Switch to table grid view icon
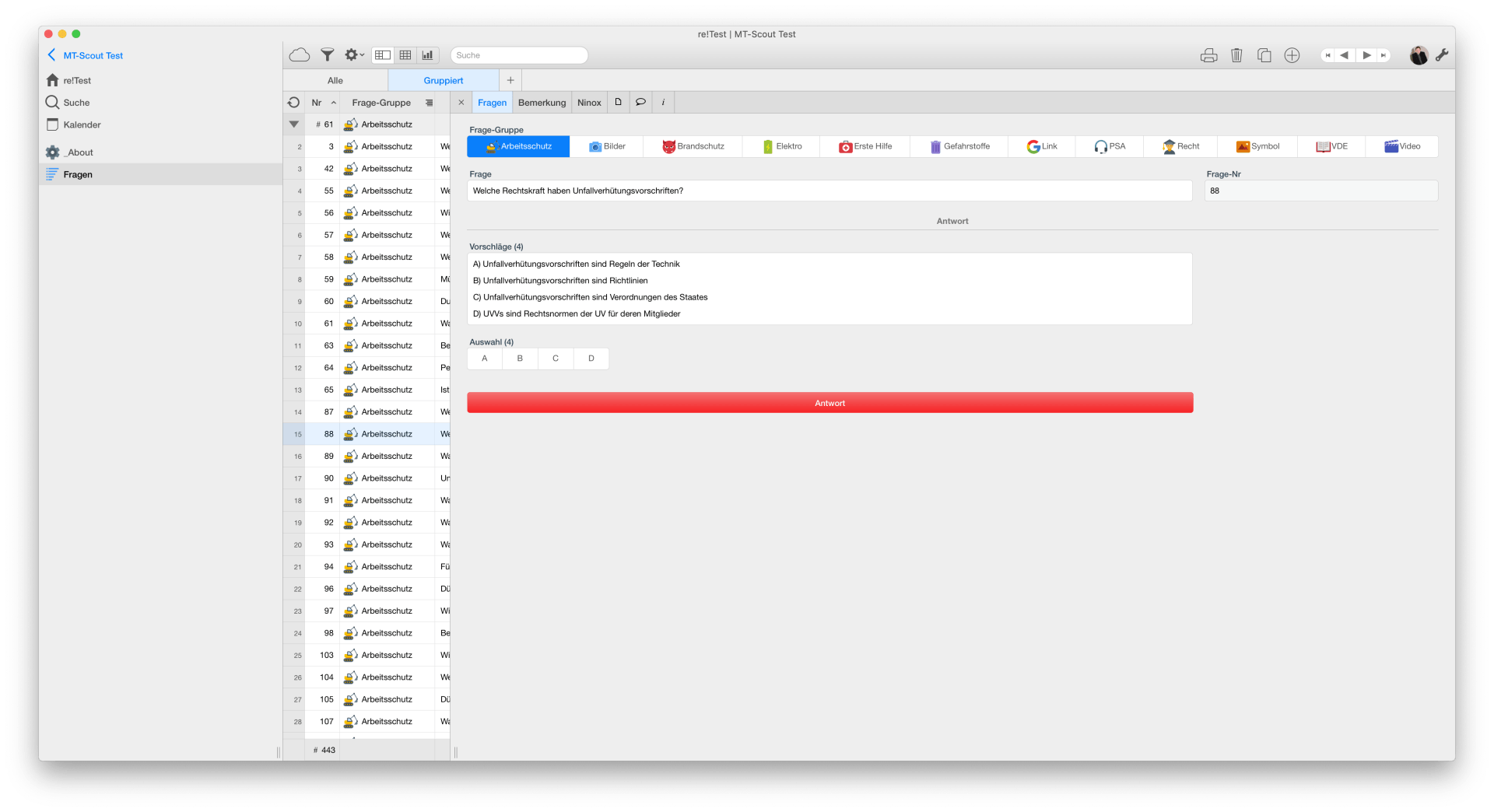This screenshot has width=1494, height=812. tap(405, 55)
